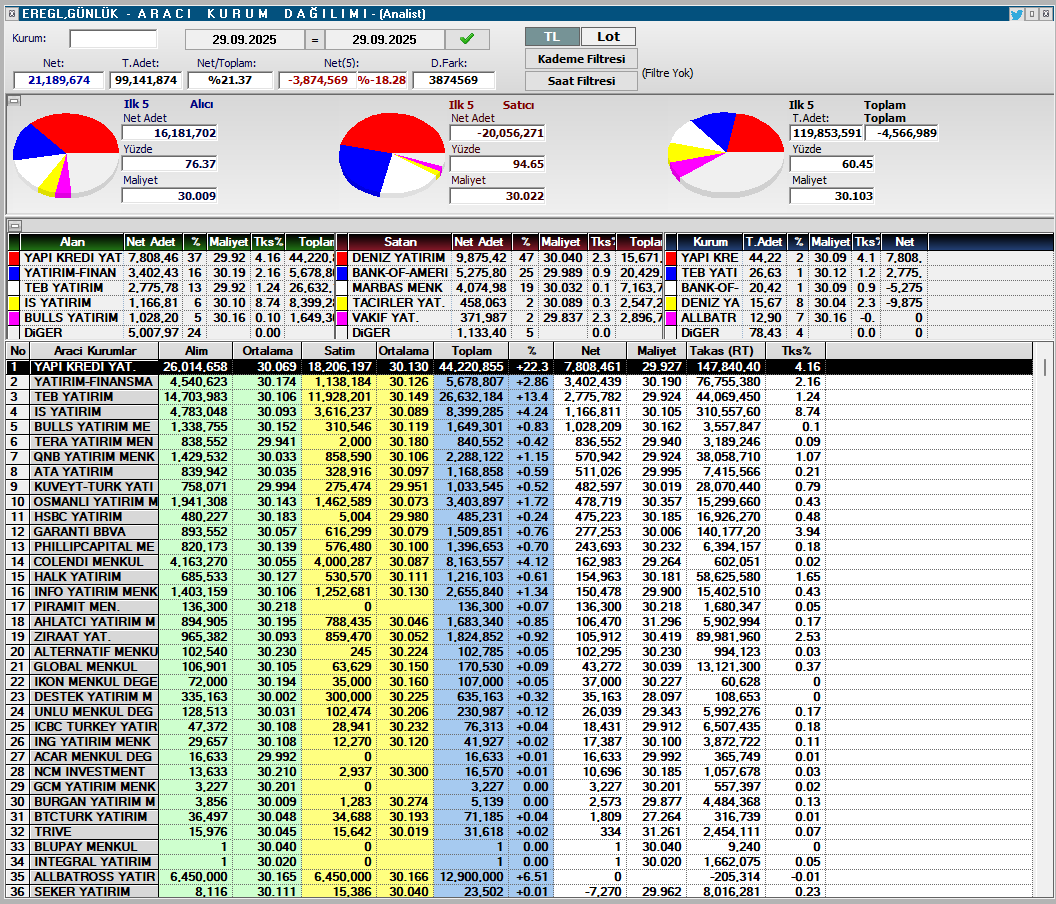Click red swatch beside DENIZ YATIRIM in Satan table
The height and width of the screenshot is (904, 1056).
click(x=342, y=258)
